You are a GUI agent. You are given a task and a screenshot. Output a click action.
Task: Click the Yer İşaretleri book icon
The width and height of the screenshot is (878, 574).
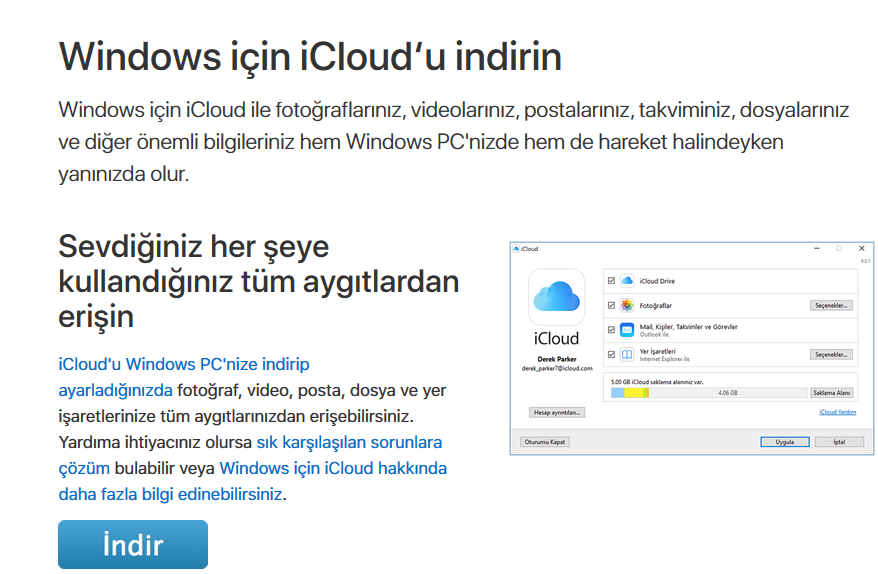pyautogui.click(x=627, y=354)
